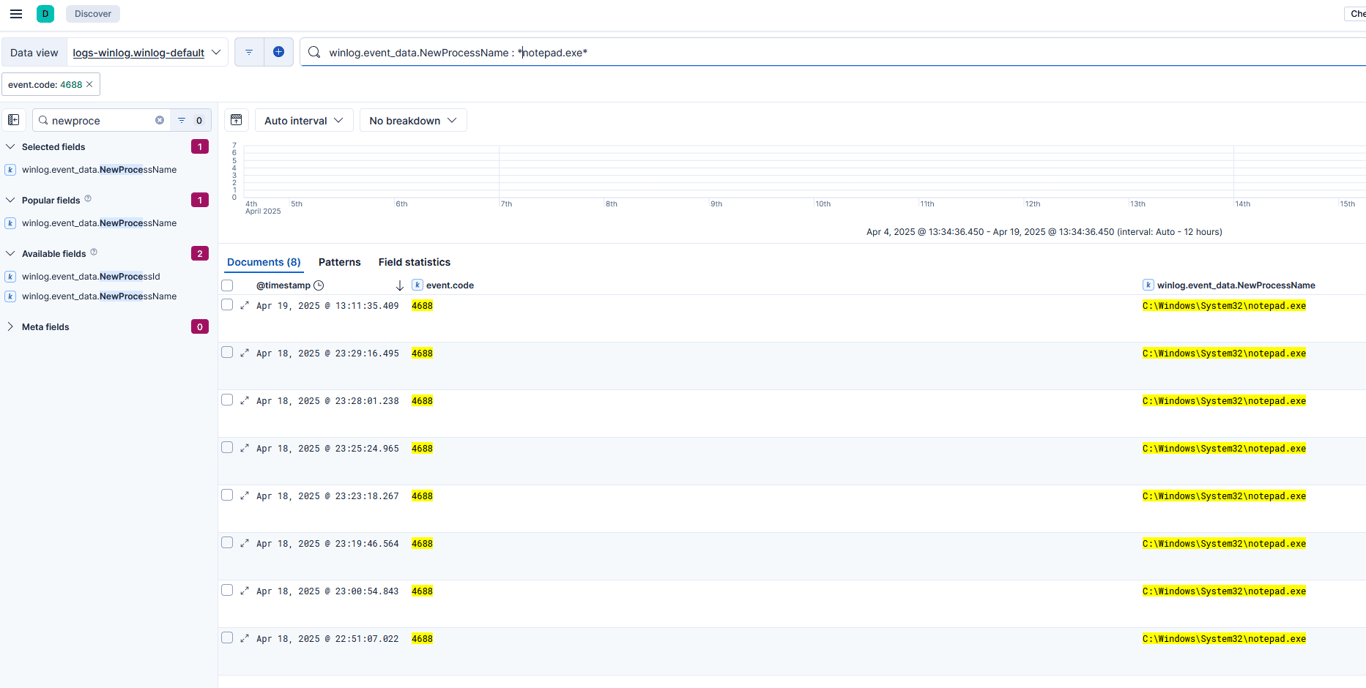Select NewProcessName under Selected fields
The width and height of the screenshot is (1366, 688).
pos(99,169)
